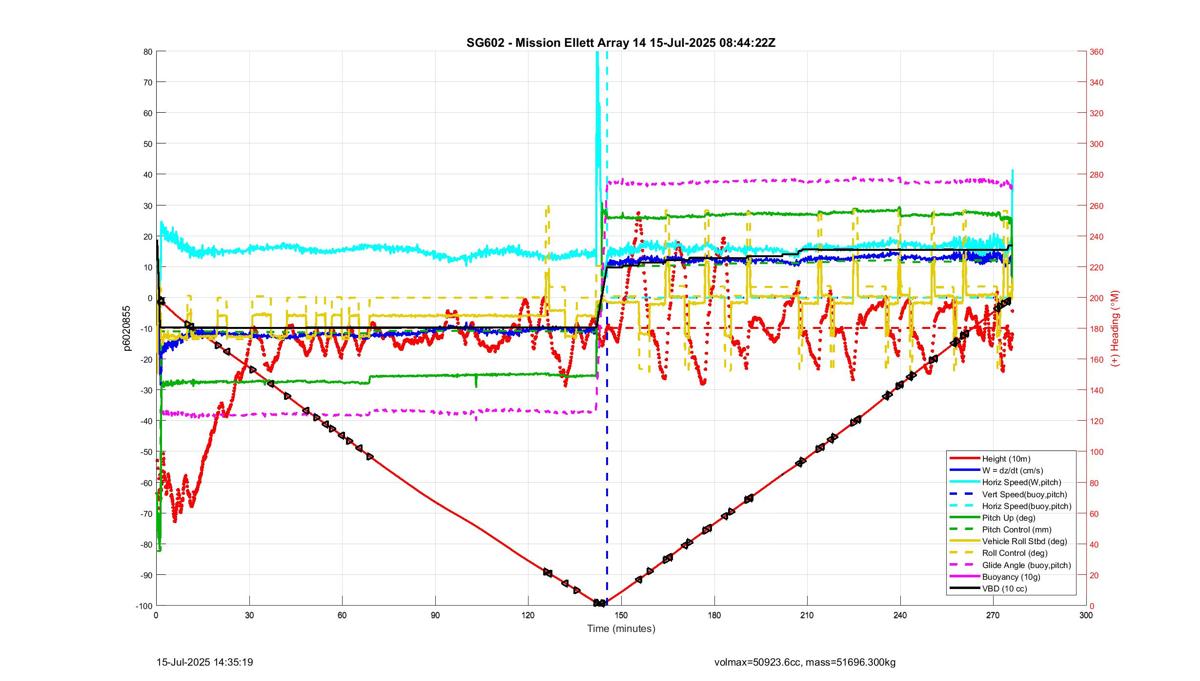The height and width of the screenshot is (681, 1200).
Task: Select heading axis tick label '320'
Action: [x=1098, y=113]
